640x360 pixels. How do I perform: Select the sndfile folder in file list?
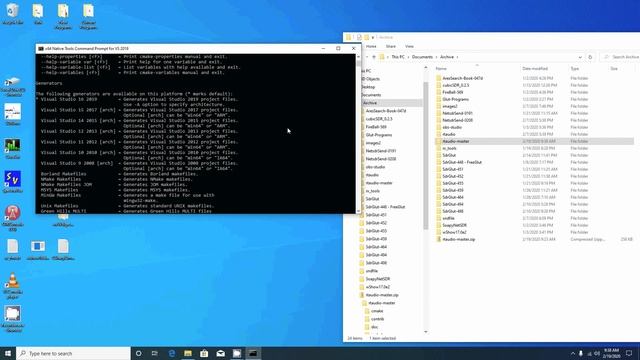point(448,218)
